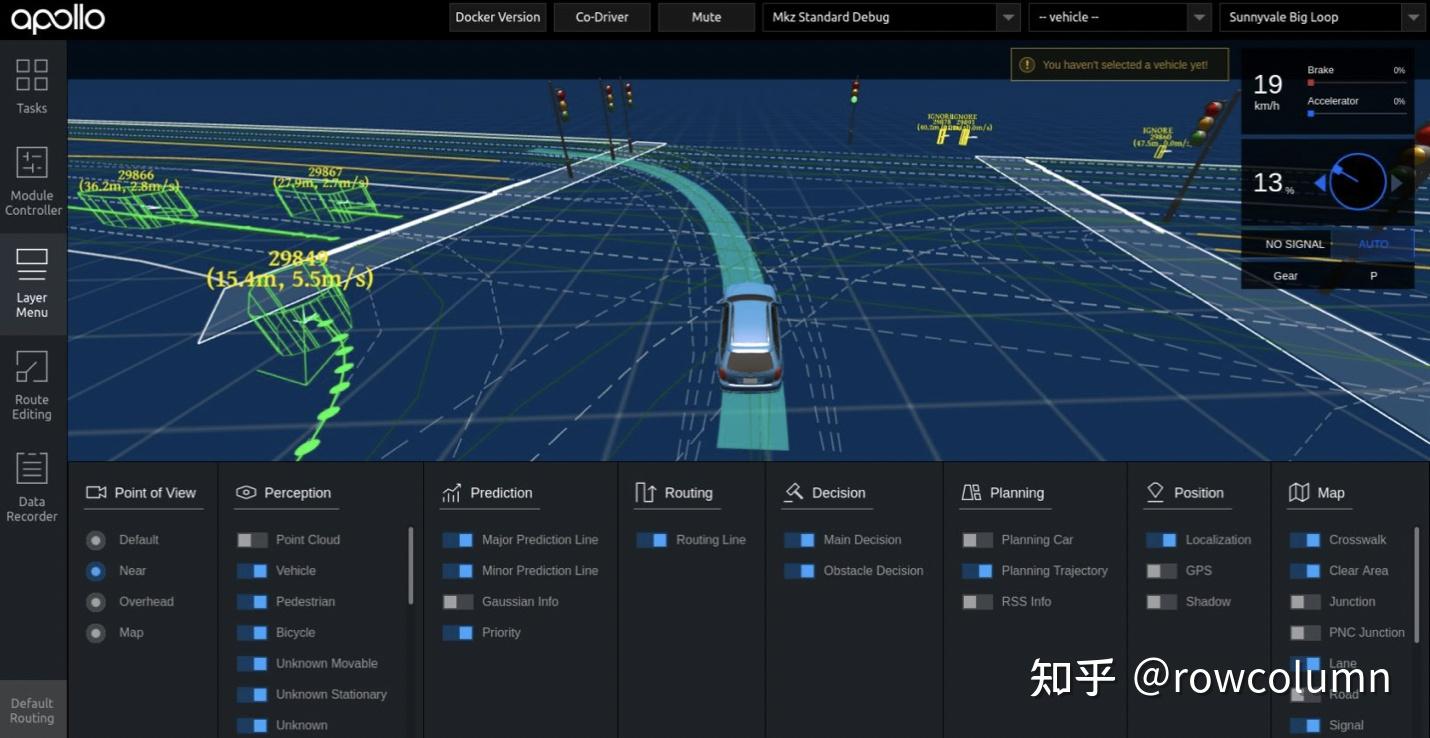Image resolution: width=1430 pixels, height=738 pixels.
Task: Click the Default Routing button
Action: (x=33, y=710)
